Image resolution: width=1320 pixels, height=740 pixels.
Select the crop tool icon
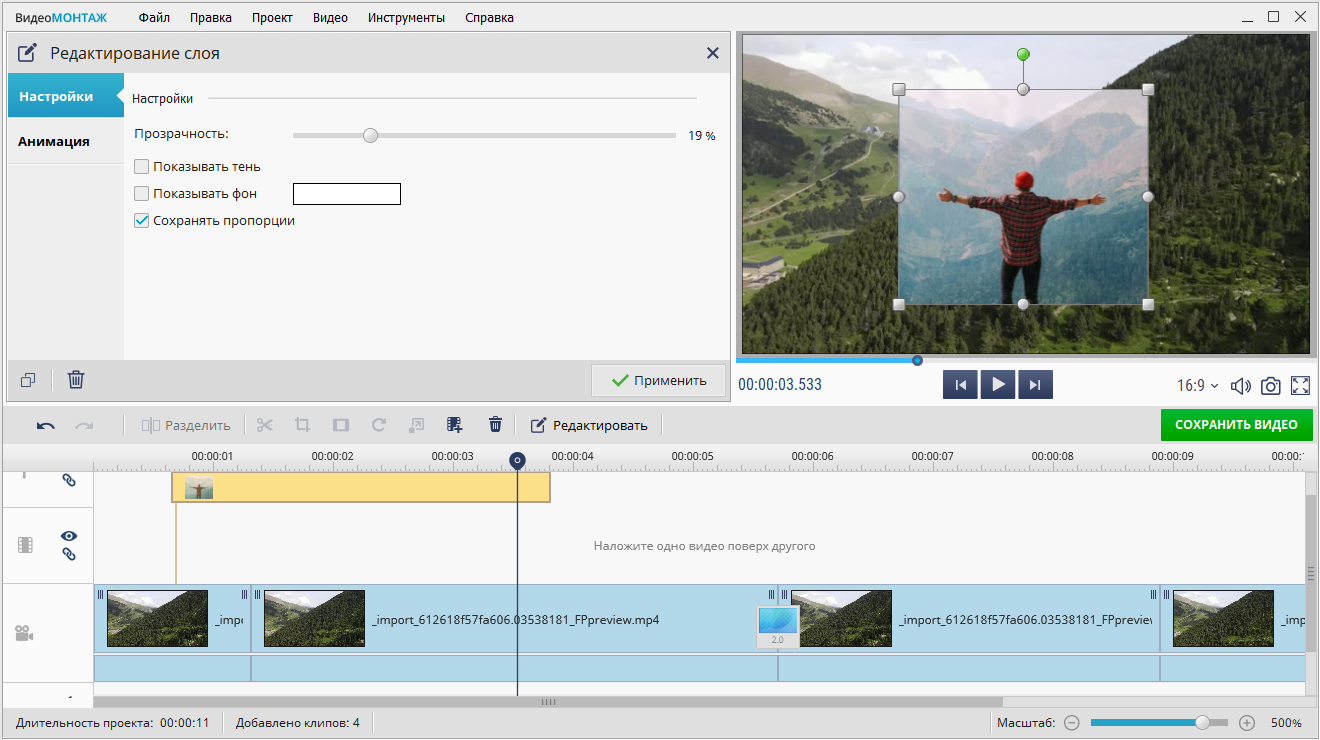303,425
